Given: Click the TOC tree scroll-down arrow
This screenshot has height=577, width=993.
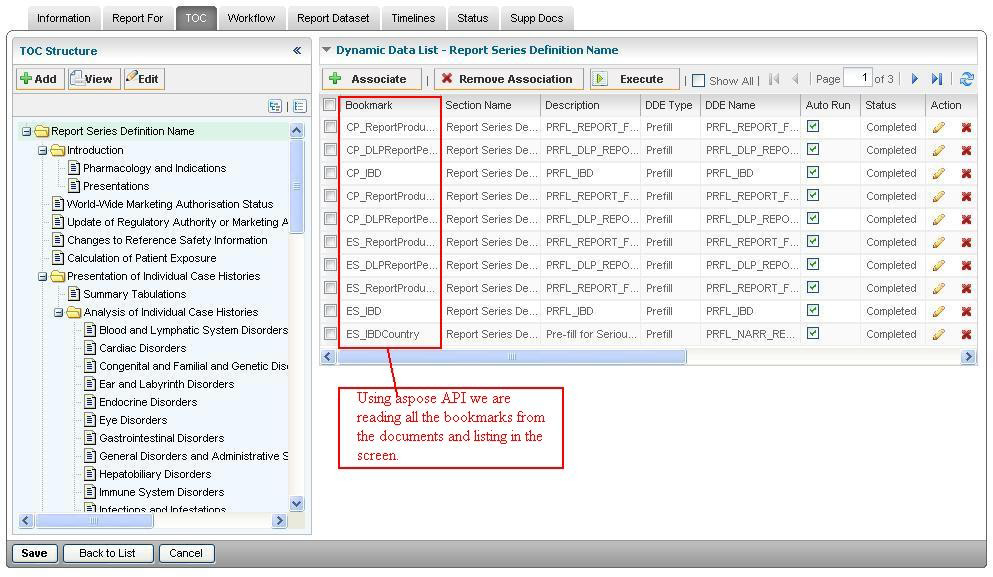Looking at the screenshot, I should (x=296, y=504).
